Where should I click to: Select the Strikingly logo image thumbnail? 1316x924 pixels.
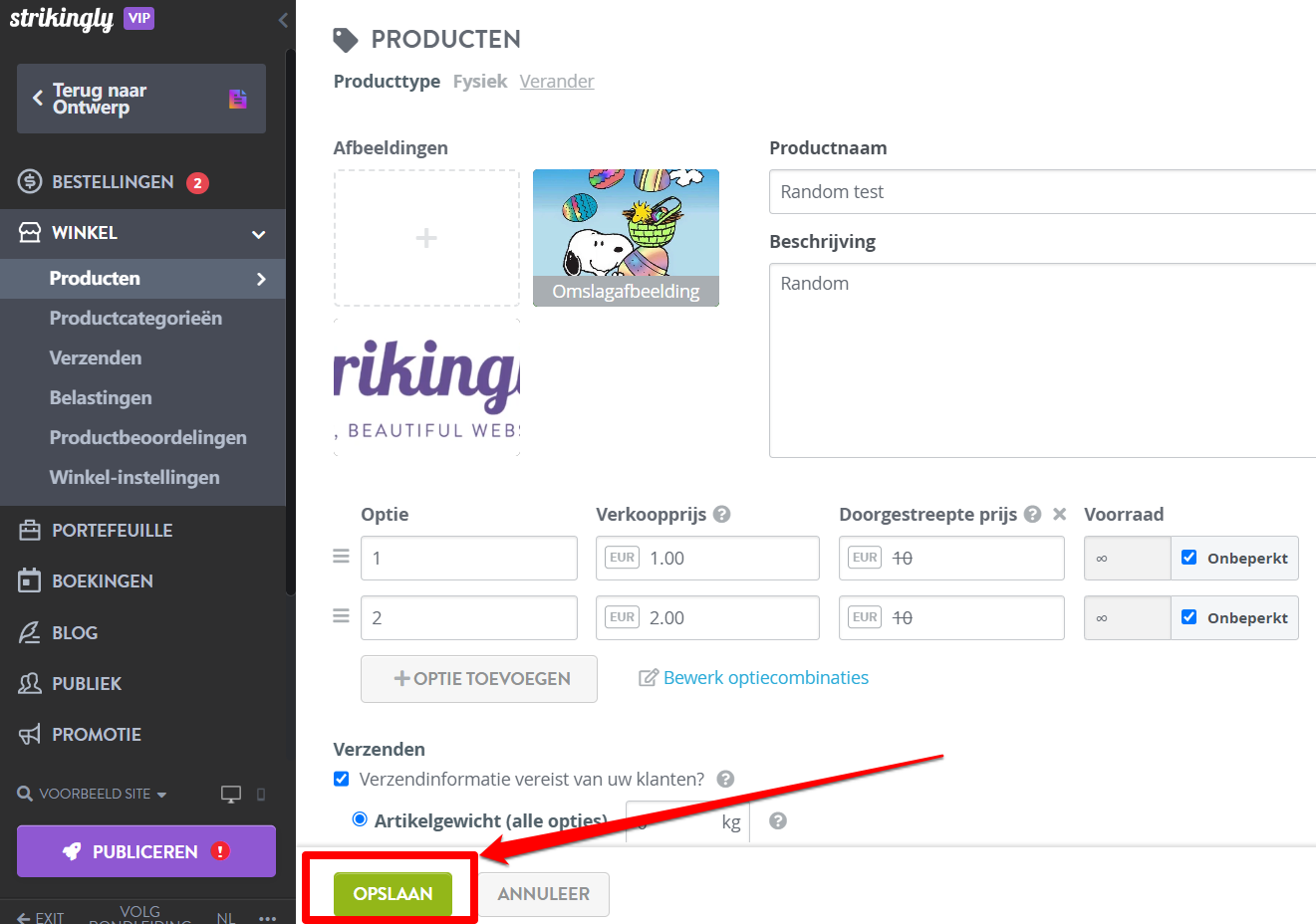pyautogui.click(x=426, y=387)
